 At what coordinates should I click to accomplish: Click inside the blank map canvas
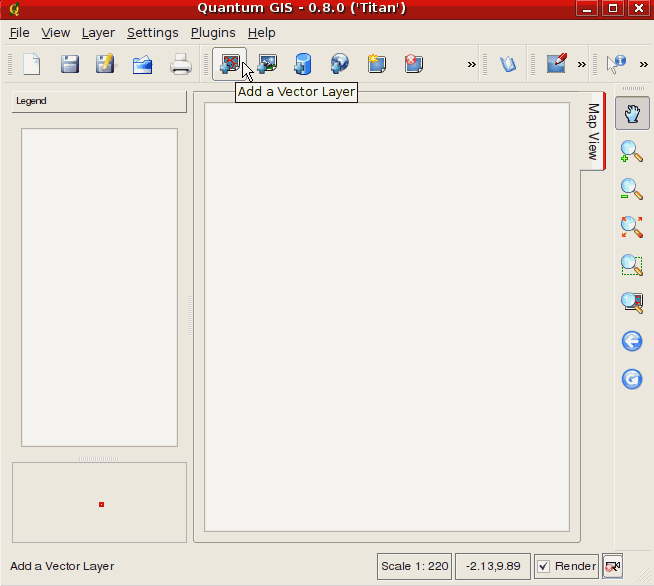point(387,317)
